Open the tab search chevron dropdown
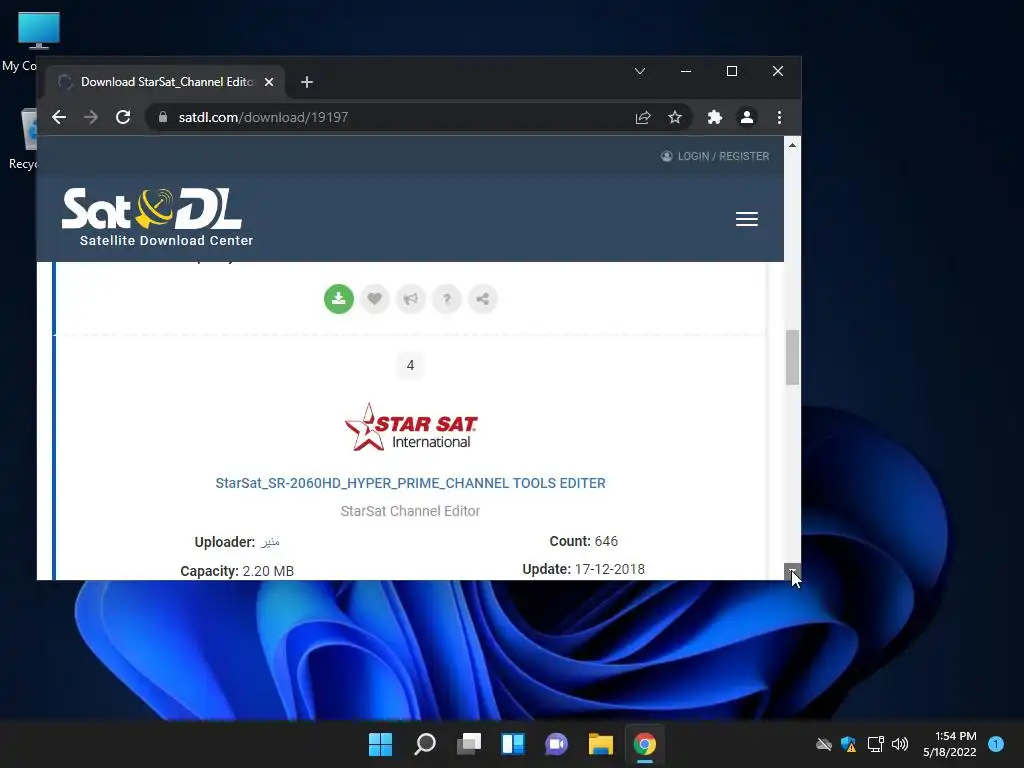1024x768 pixels. click(x=640, y=71)
